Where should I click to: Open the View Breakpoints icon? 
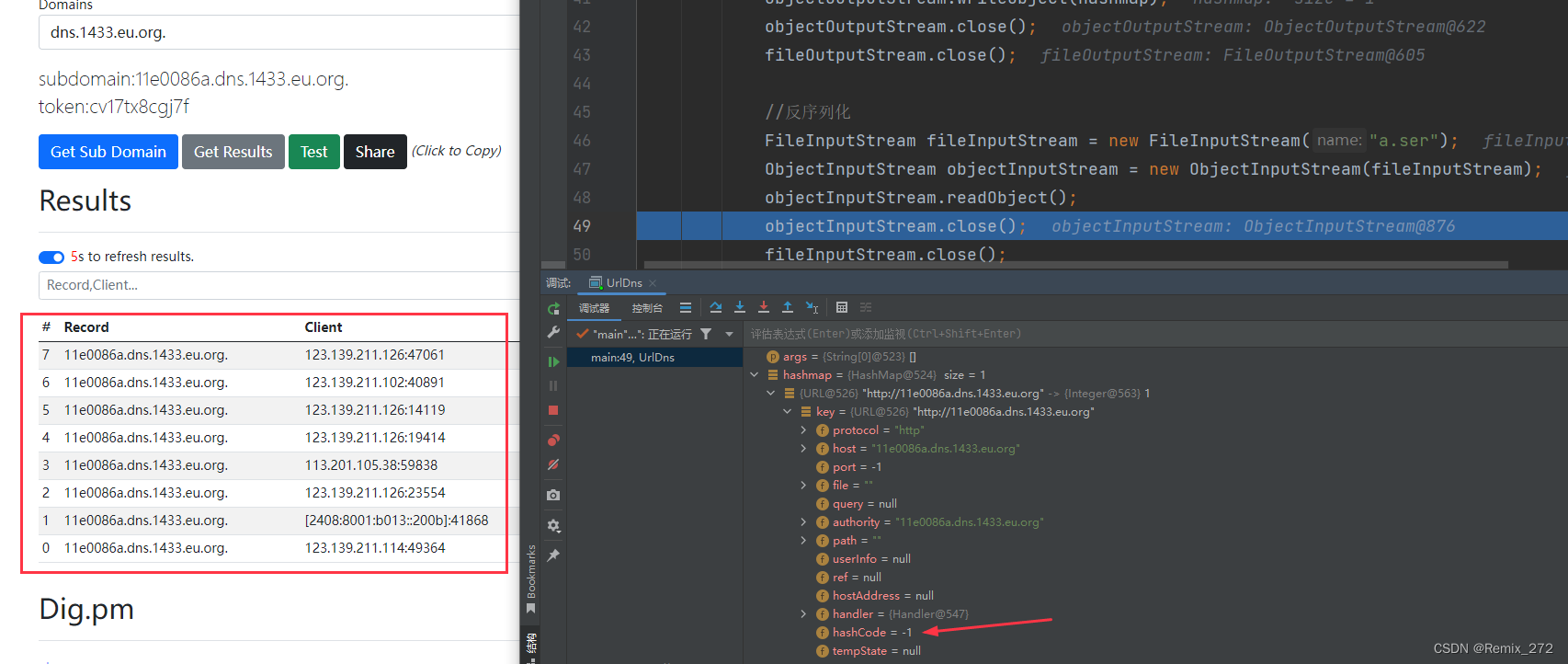pos(553,441)
